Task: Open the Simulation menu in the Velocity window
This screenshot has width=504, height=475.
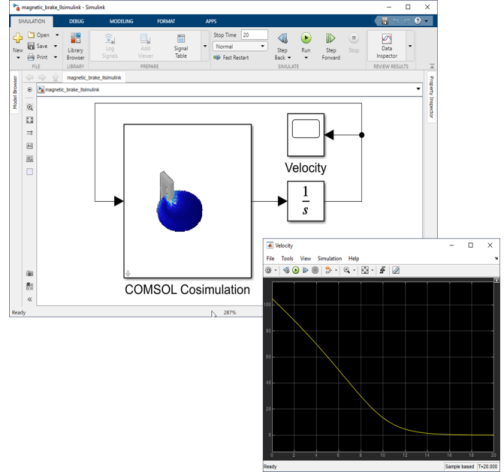Action: pos(330,258)
